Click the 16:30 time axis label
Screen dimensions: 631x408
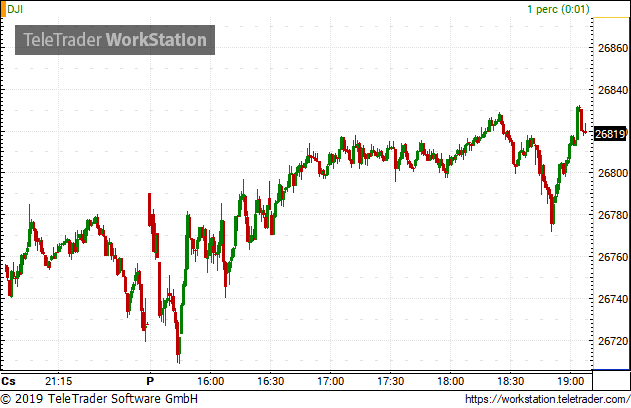(x=270, y=381)
